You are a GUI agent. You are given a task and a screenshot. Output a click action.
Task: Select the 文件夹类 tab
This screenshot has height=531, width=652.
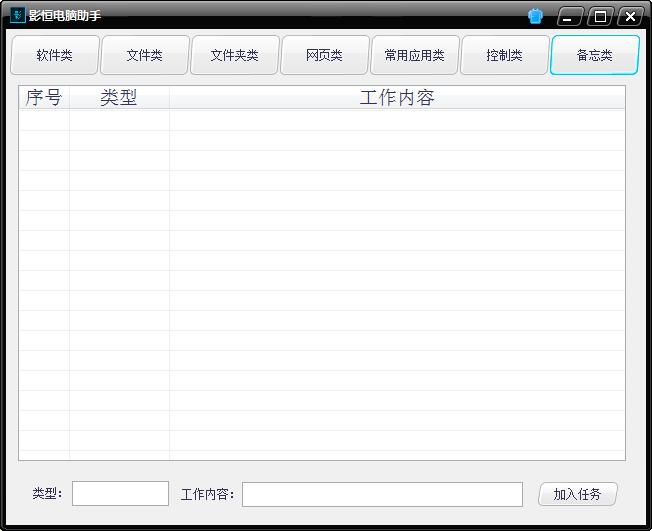235,55
